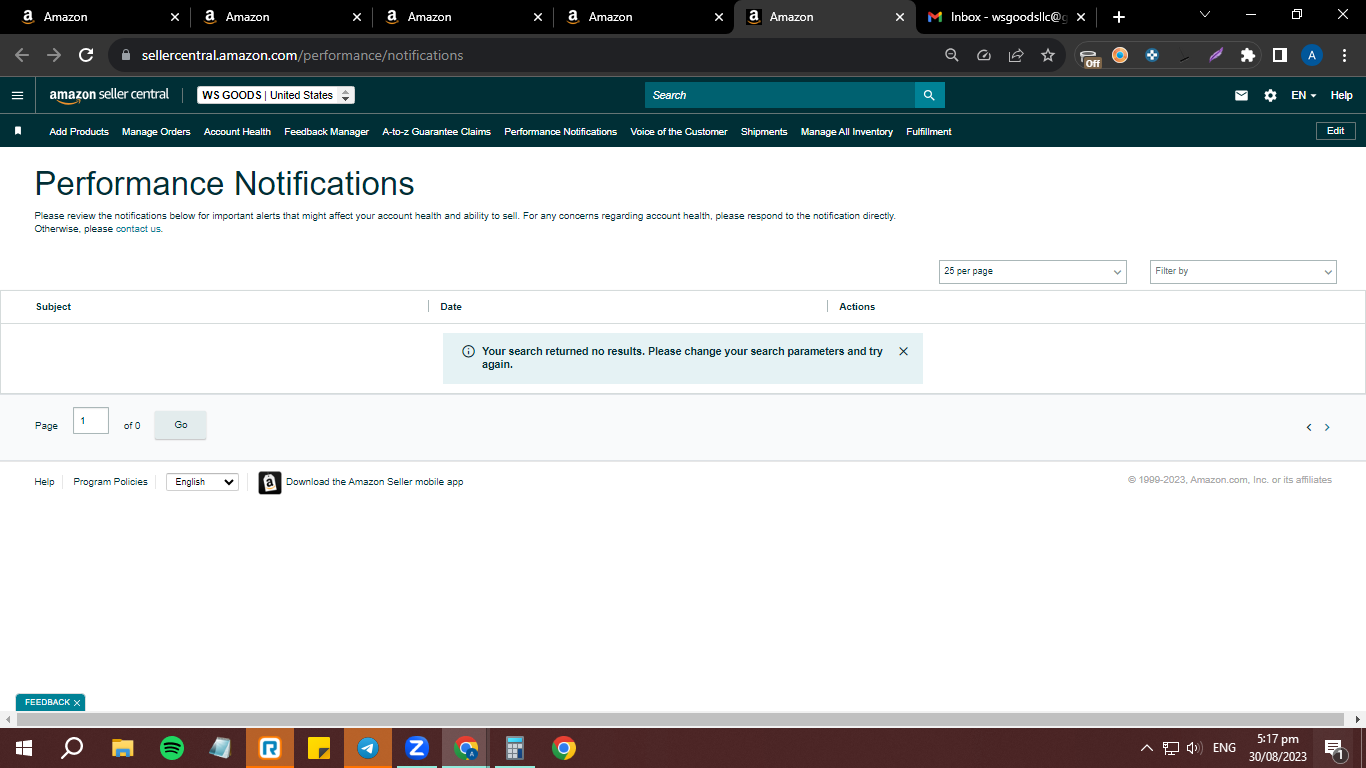Open the English language selector in footer
The width and height of the screenshot is (1366, 768).
point(202,482)
